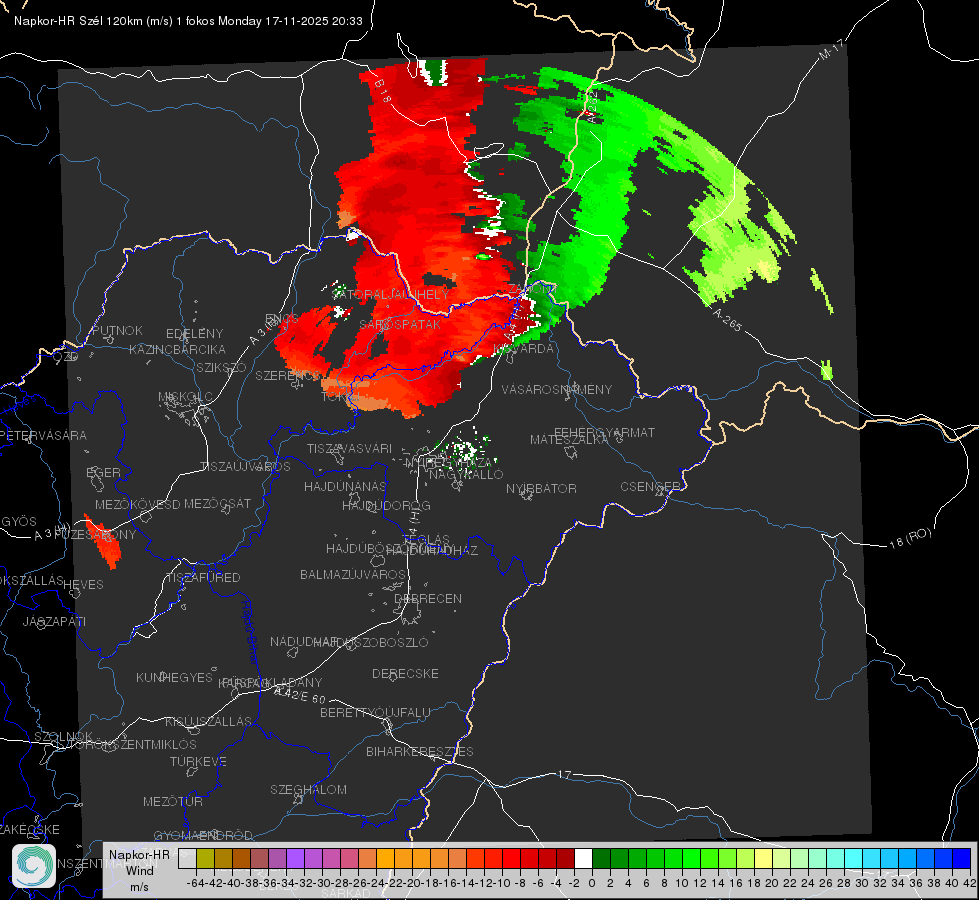The image size is (979, 900).
Task: Select the 'B 18' road label
Action: [x=383, y=91]
